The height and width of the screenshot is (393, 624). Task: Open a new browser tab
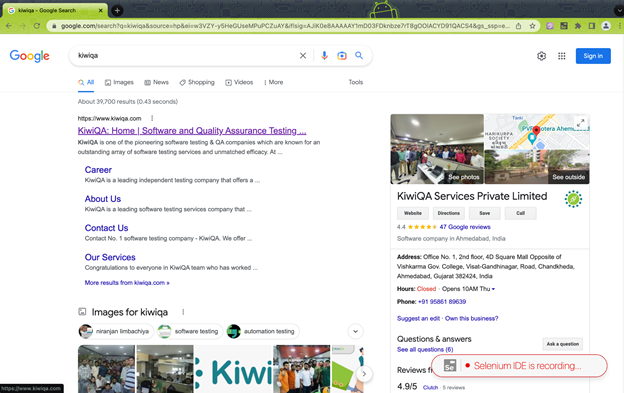[117, 10]
